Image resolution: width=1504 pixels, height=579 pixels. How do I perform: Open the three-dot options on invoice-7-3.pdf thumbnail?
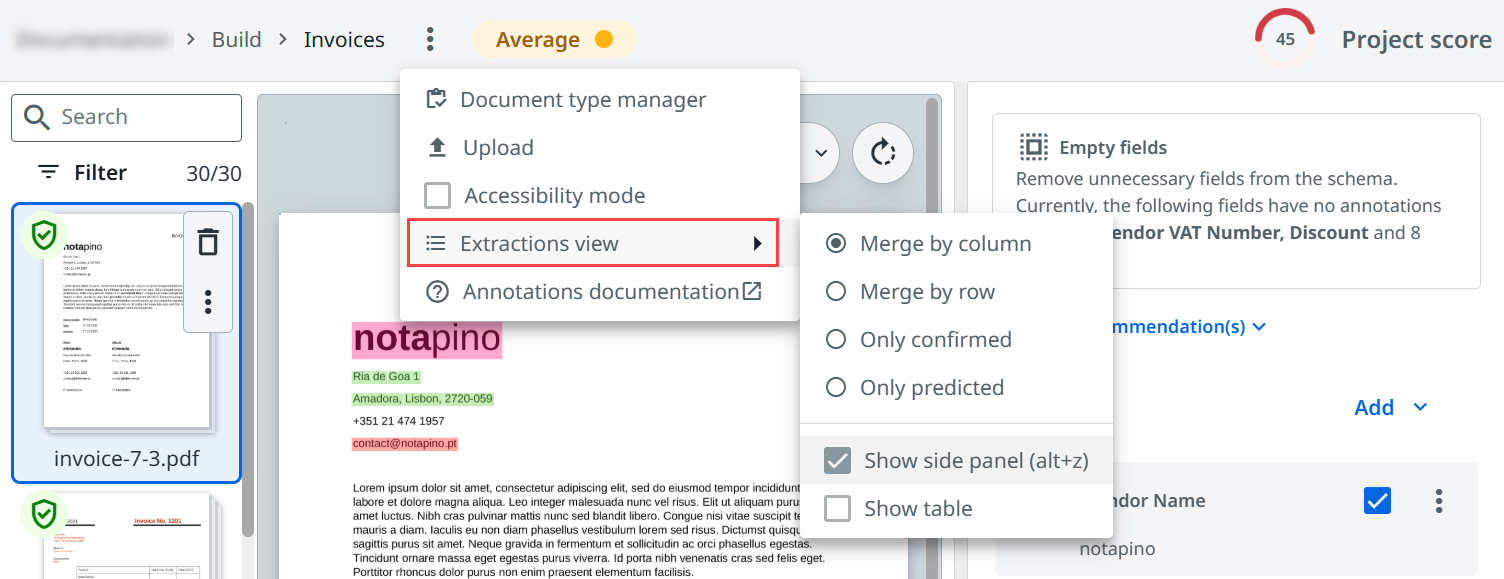point(208,301)
